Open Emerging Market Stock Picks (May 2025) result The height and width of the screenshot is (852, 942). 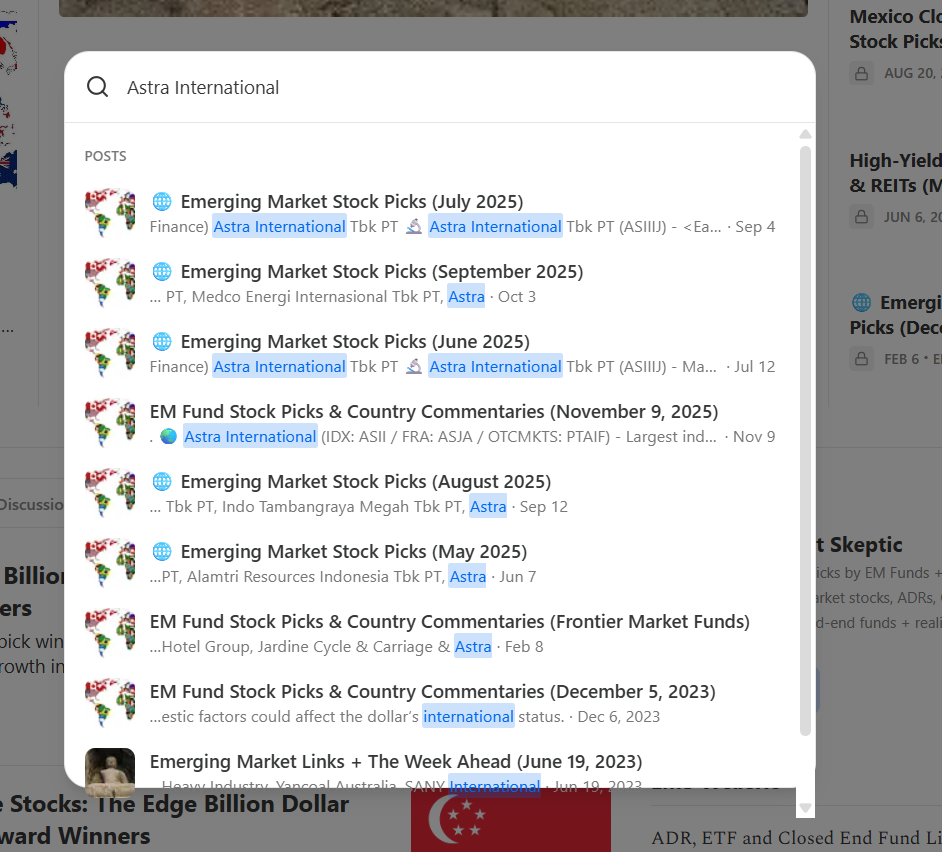coord(430,563)
